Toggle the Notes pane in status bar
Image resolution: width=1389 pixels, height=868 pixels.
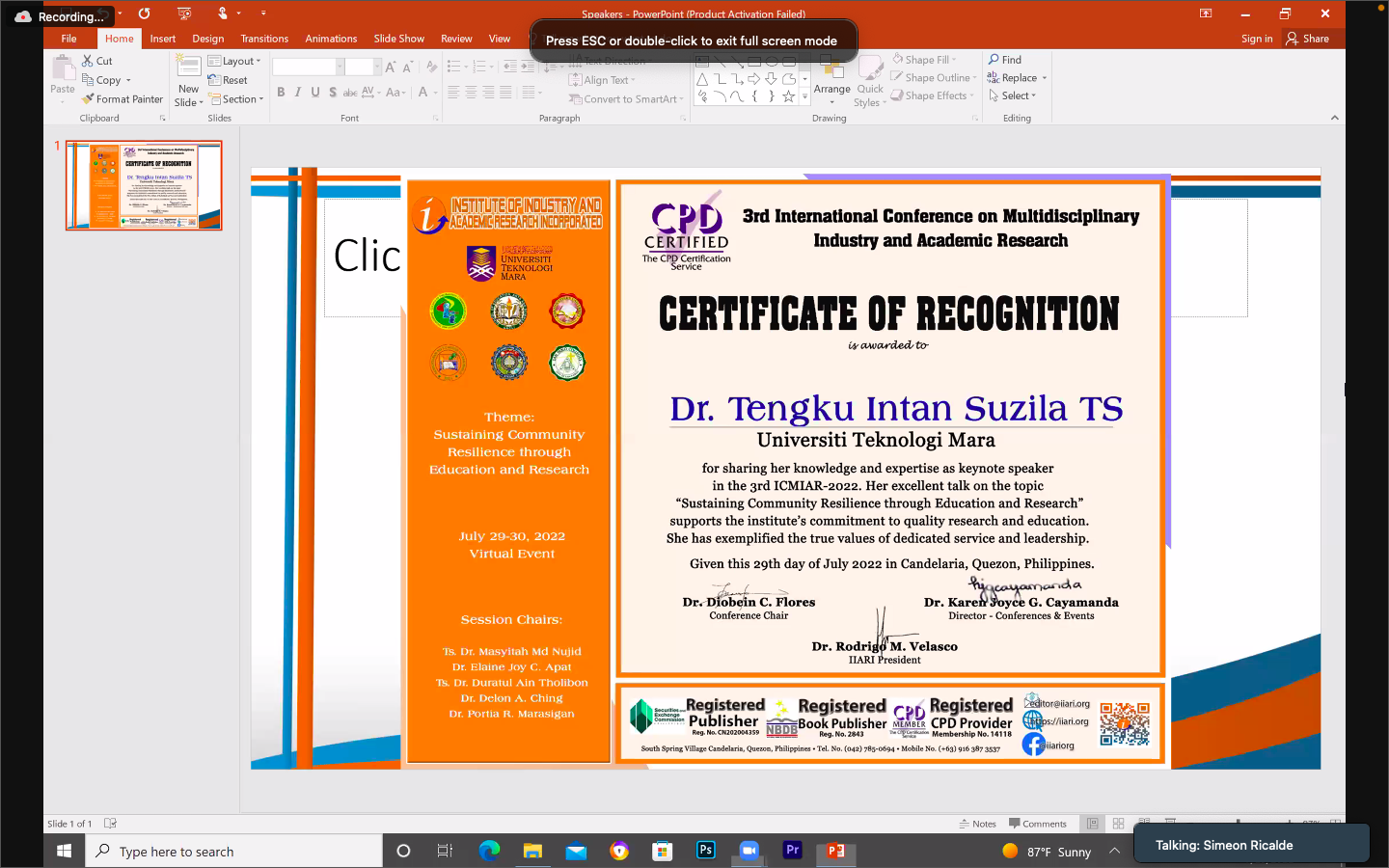(x=977, y=824)
